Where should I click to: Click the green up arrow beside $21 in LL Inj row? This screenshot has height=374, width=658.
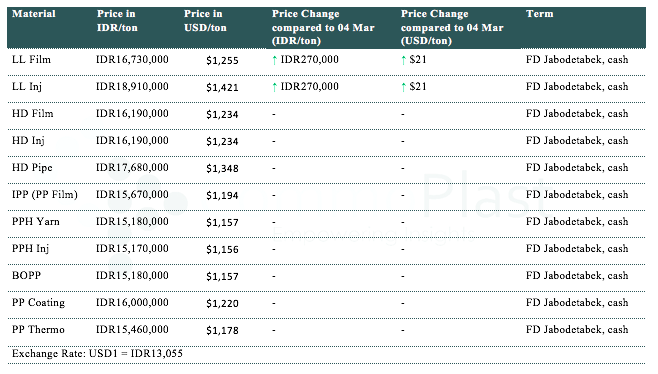tap(403, 87)
